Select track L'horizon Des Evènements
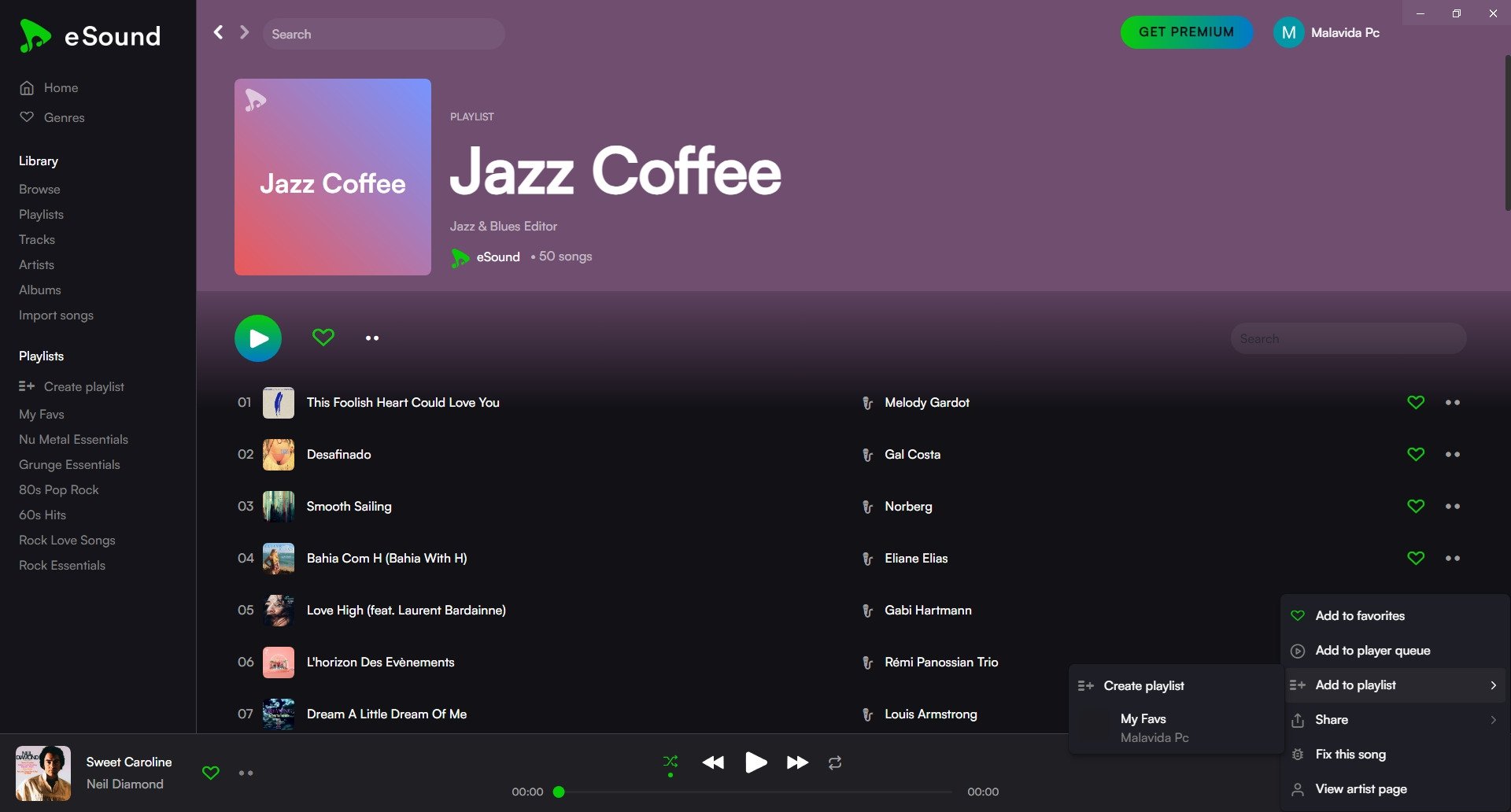This screenshot has width=1511, height=812. click(380, 662)
